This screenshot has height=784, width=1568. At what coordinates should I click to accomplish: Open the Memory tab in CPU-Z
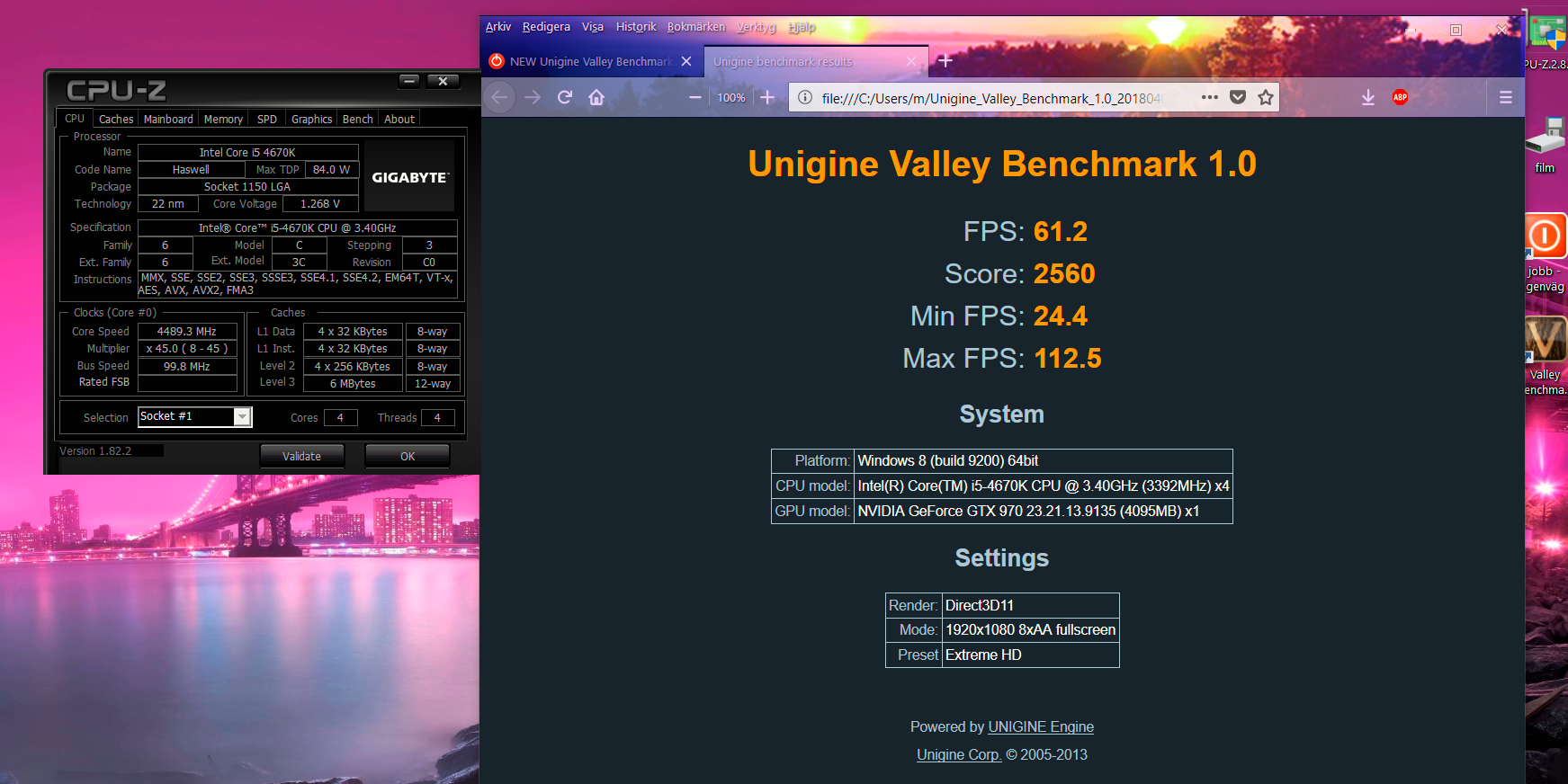(223, 119)
